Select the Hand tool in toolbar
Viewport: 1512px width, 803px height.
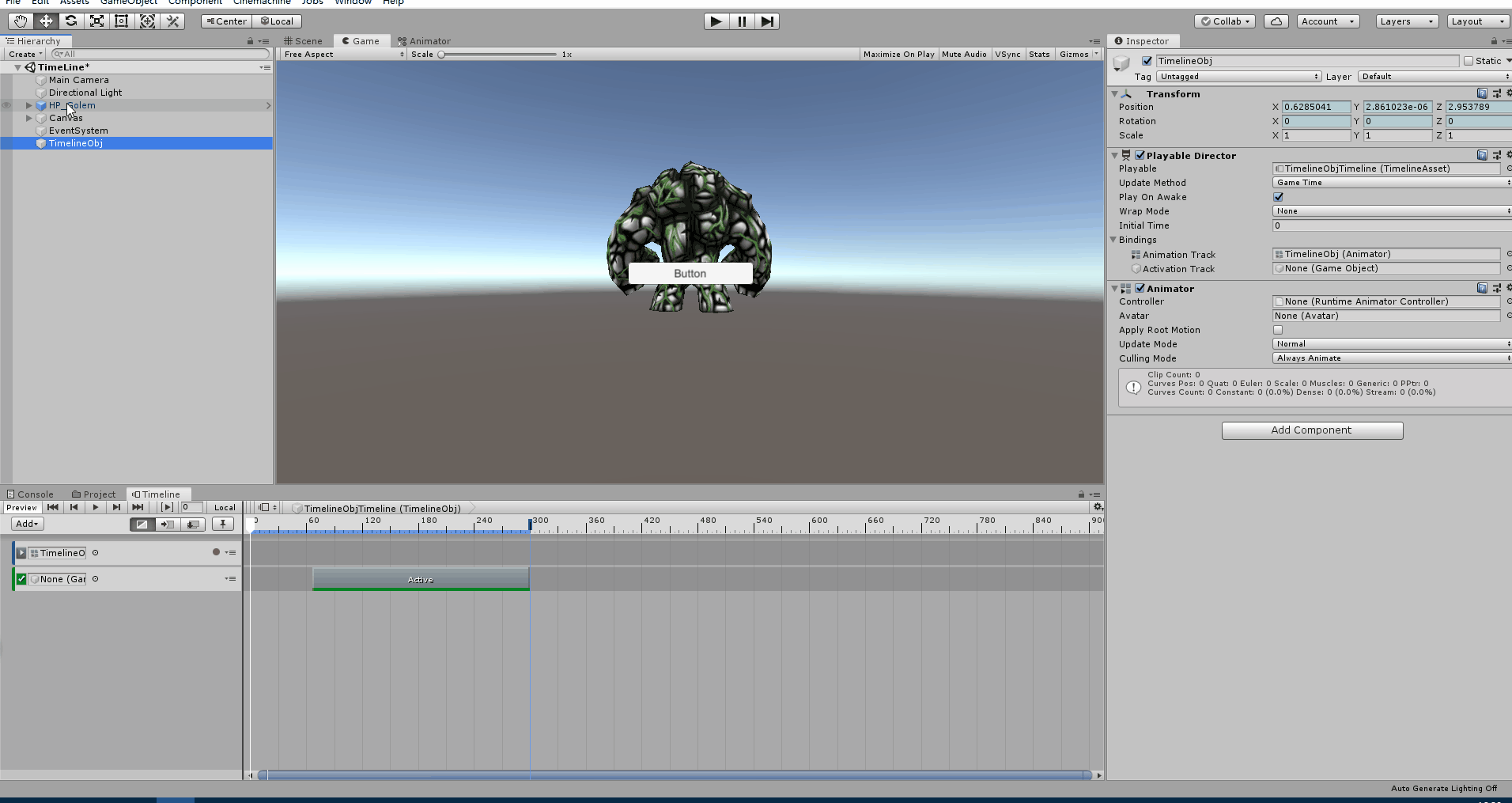click(x=21, y=21)
